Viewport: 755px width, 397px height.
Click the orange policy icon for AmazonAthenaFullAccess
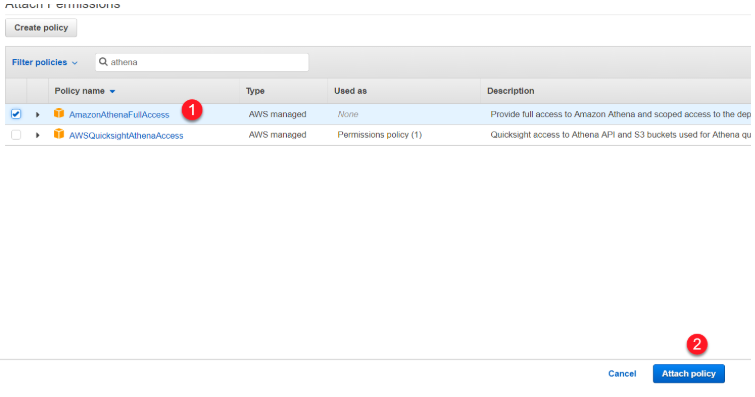[x=59, y=113]
